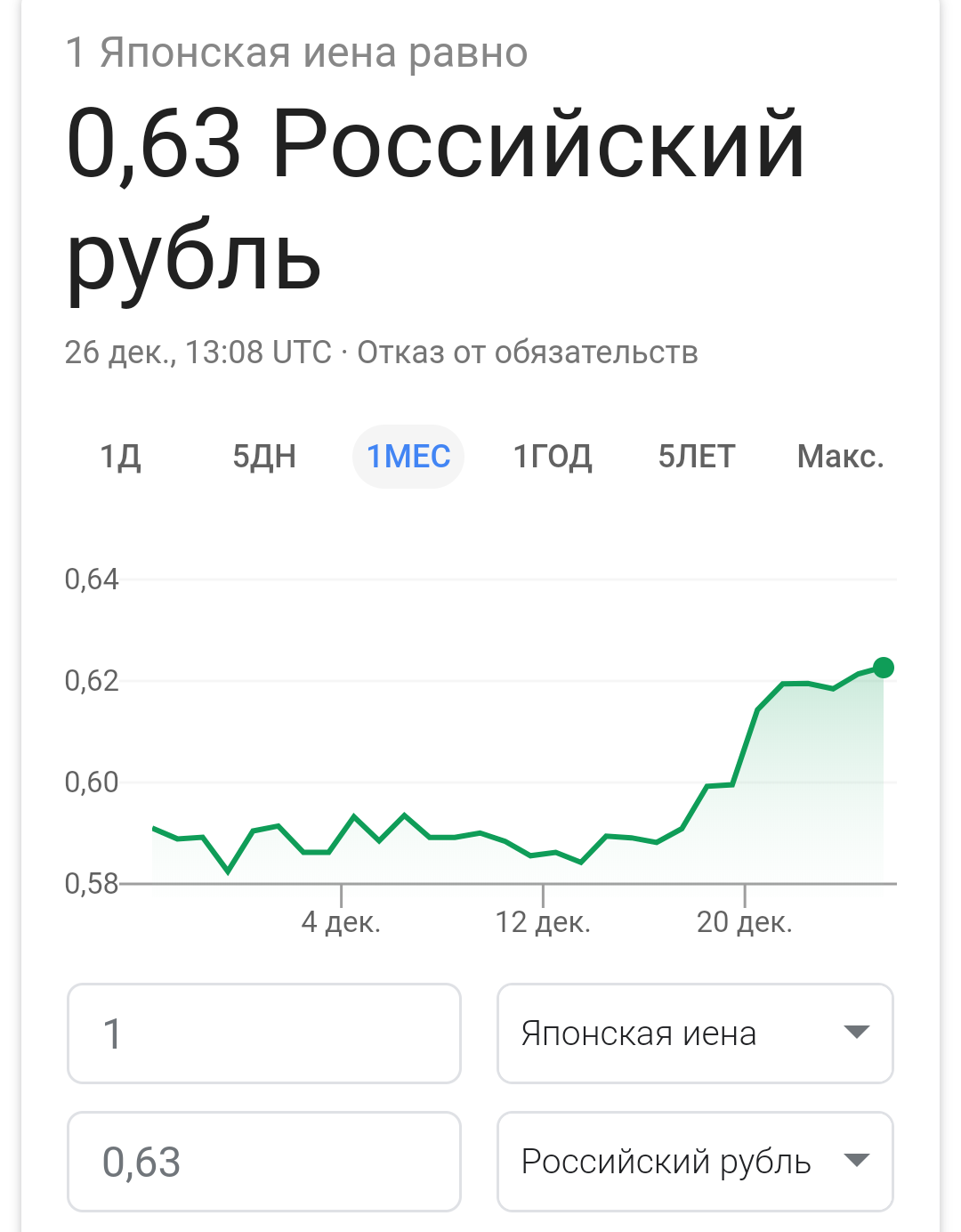Click the 0,63 Российский рубль headline
961x1232 pixels.
[436, 201]
